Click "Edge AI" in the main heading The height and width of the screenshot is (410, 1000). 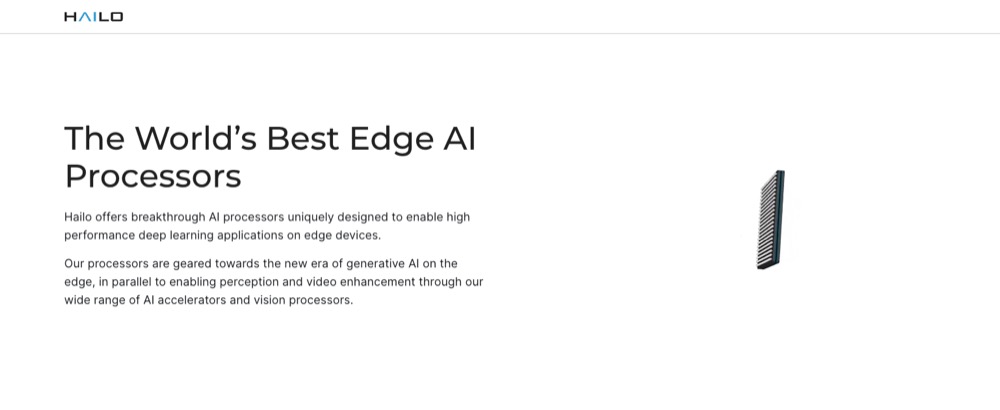[412, 138]
